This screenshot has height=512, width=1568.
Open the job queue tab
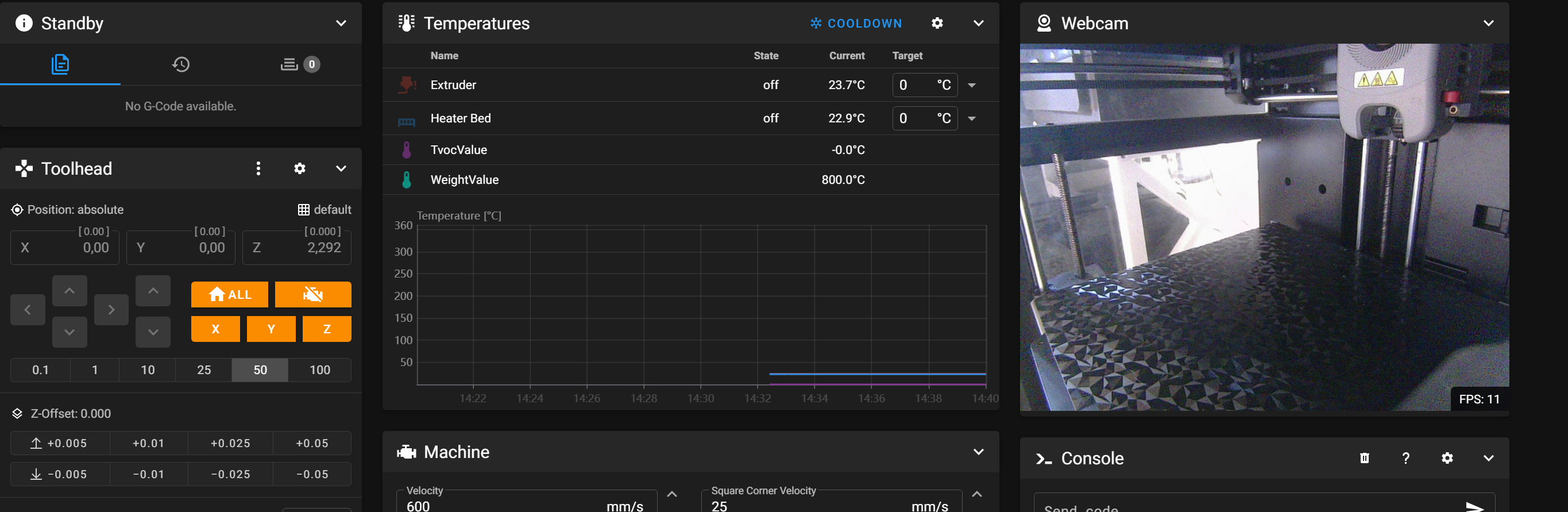point(300,64)
